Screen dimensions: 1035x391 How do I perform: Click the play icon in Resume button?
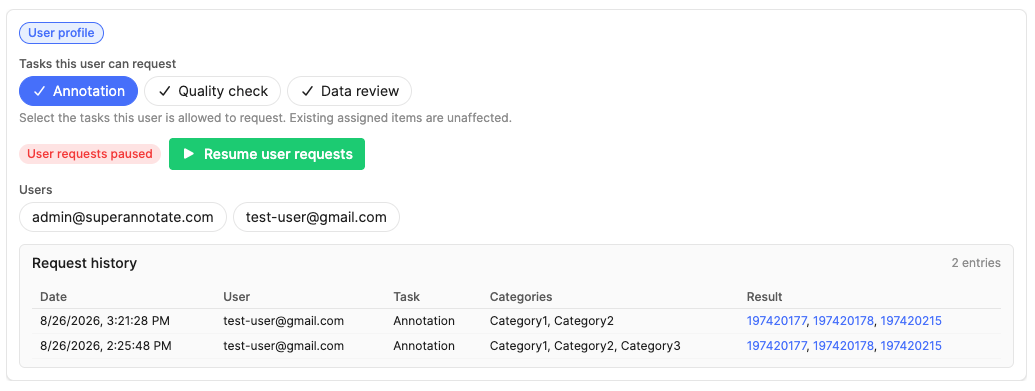189,154
